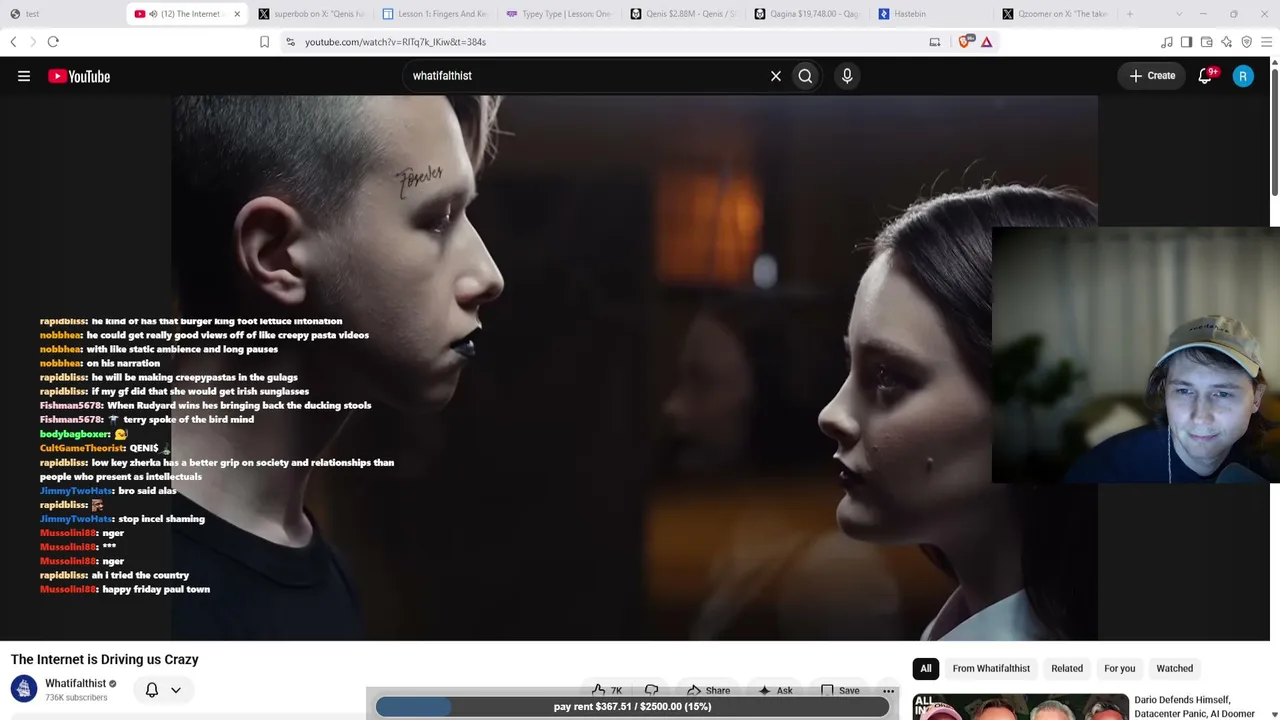Image resolution: width=1280 pixels, height=720 pixels.
Task: Switch to the 'Qenis $2.88M' tab
Action: 682,14
